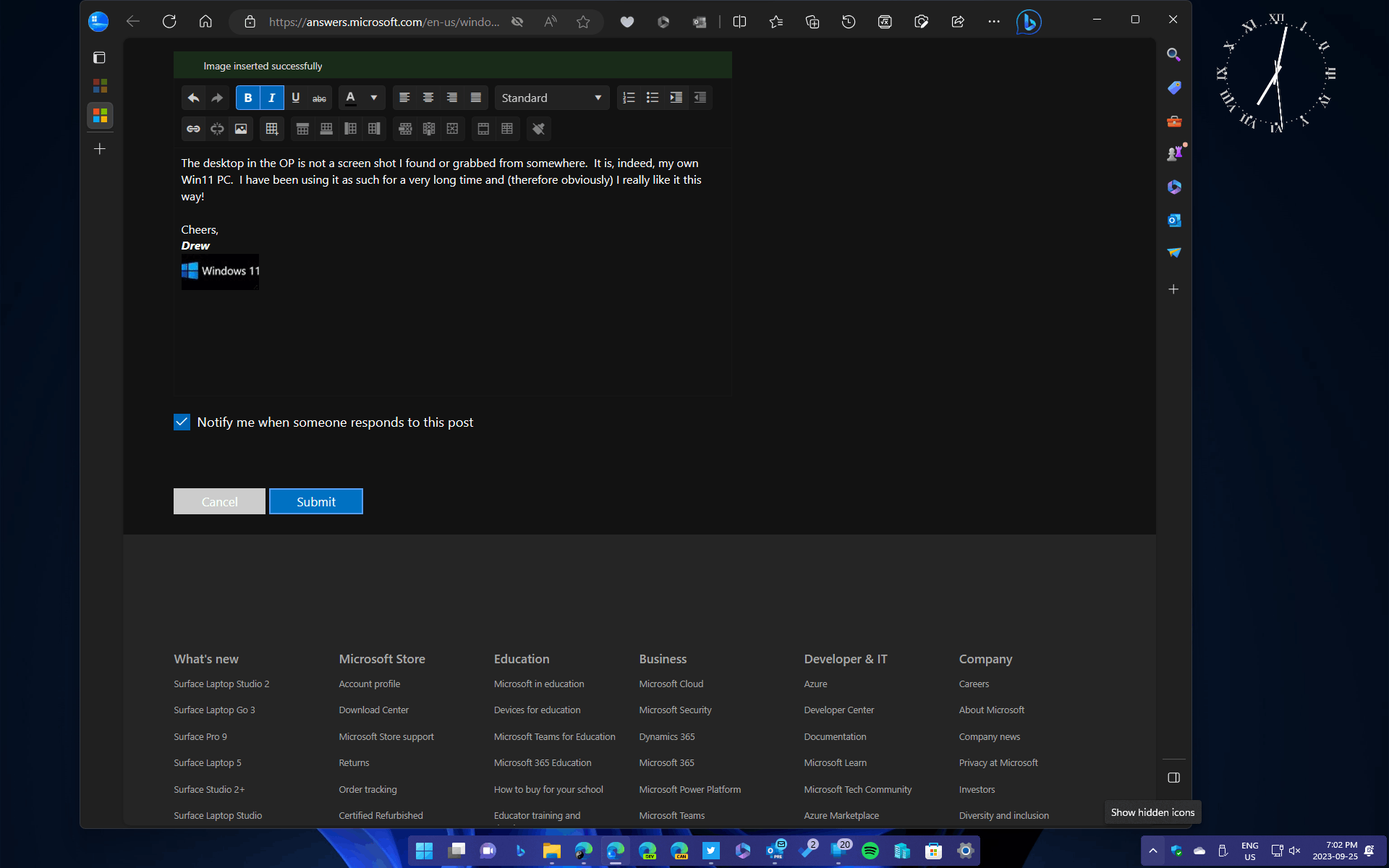Open the Edge Settings and more menu
Viewport: 1389px width, 868px height.
point(994,22)
